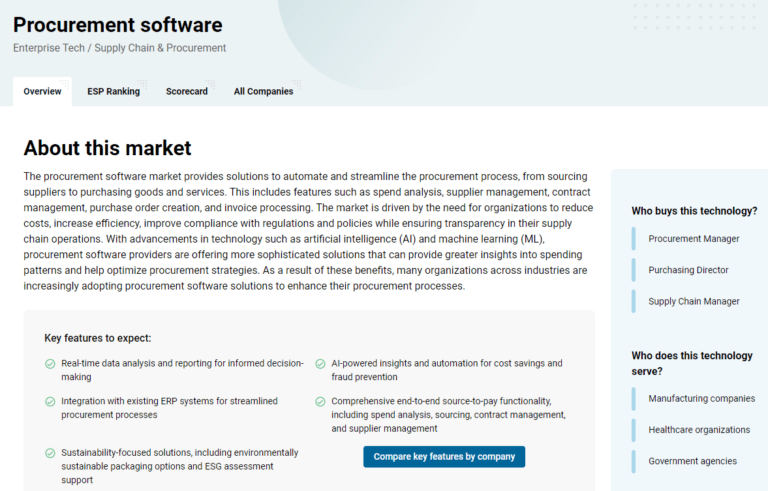Select Procurement Manager buyer entry

click(694, 239)
